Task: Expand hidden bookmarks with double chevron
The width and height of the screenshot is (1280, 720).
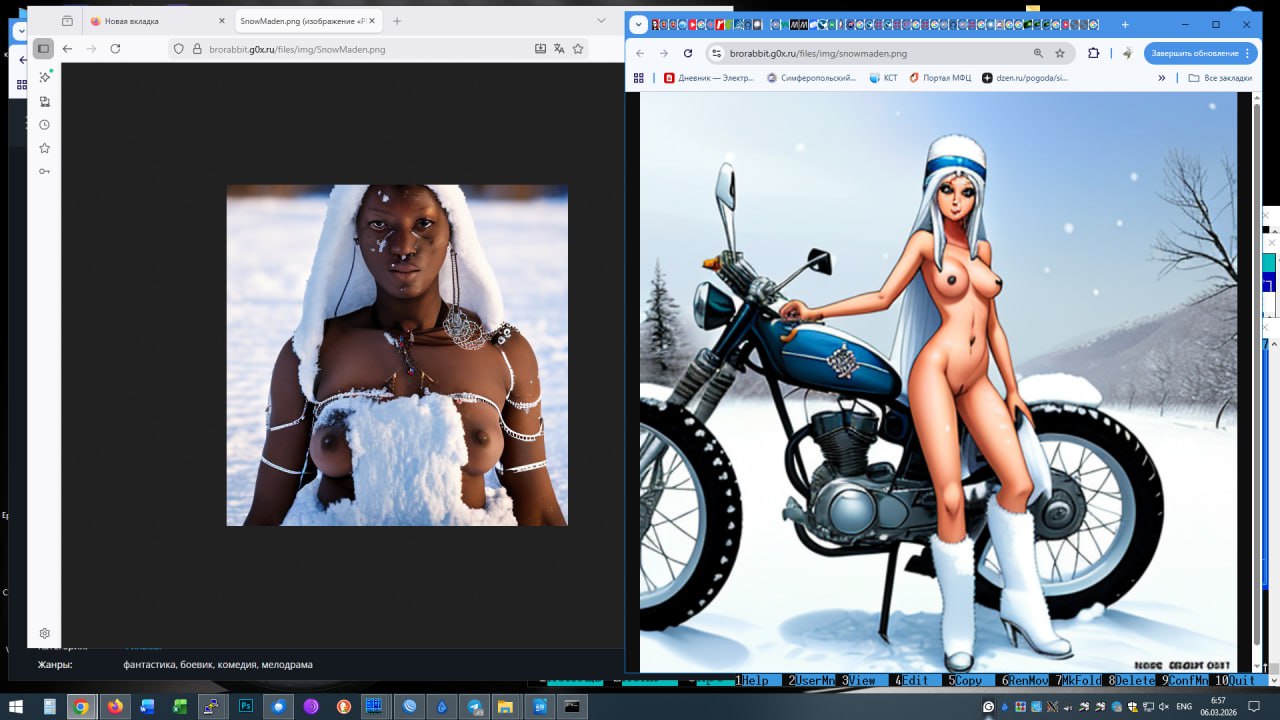Action: pos(1161,78)
